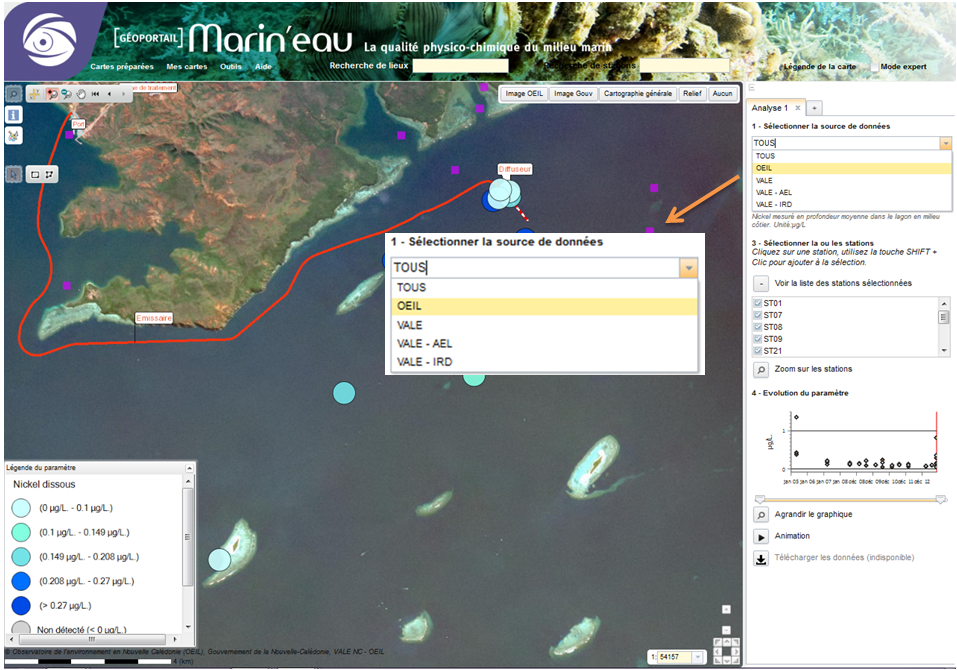This screenshot has width=957, height=670.
Task: Play the Animation
Action: click(x=761, y=536)
